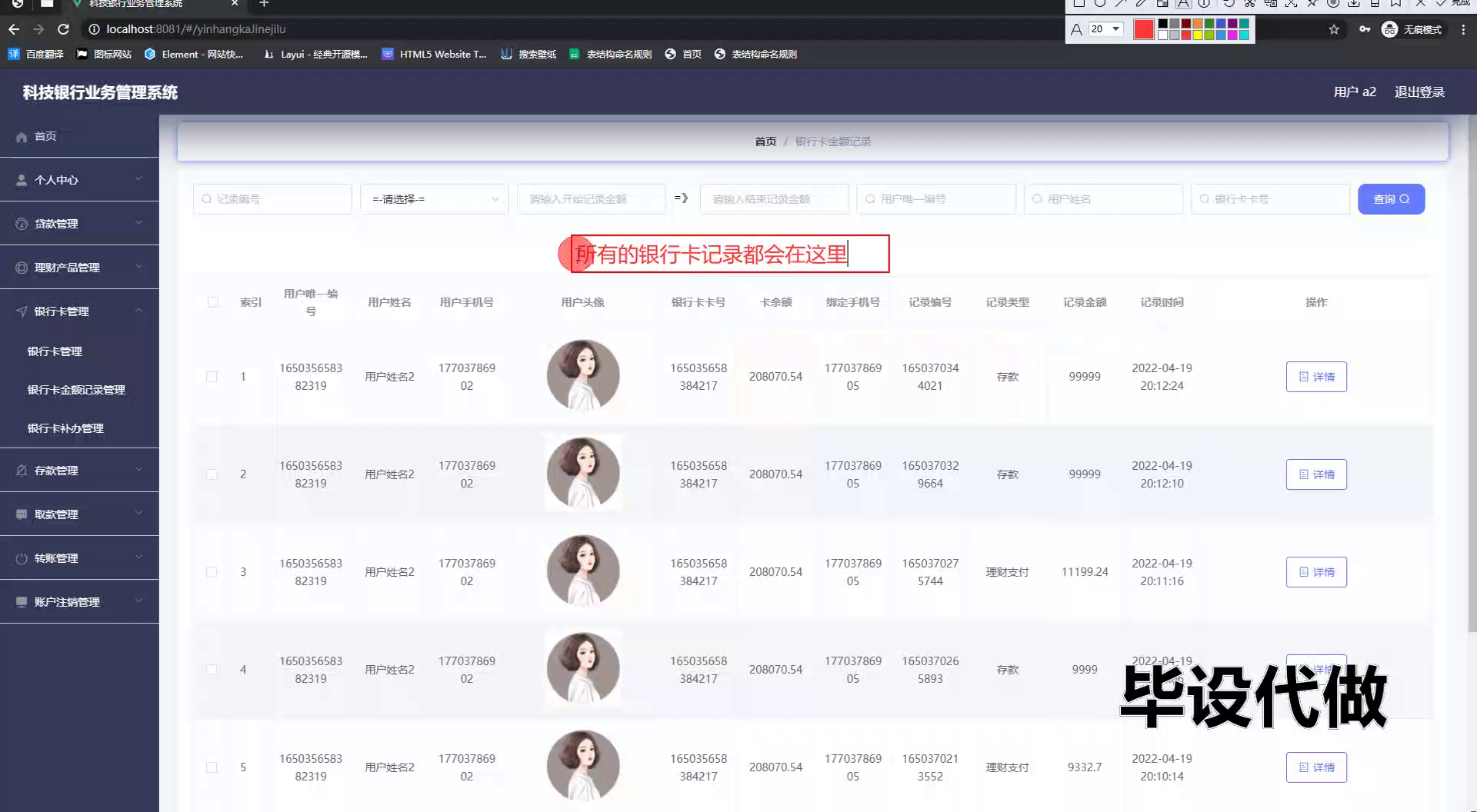Focus the 记录编号 search field
Viewport: 1477px width, 812px height.
coord(272,199)
